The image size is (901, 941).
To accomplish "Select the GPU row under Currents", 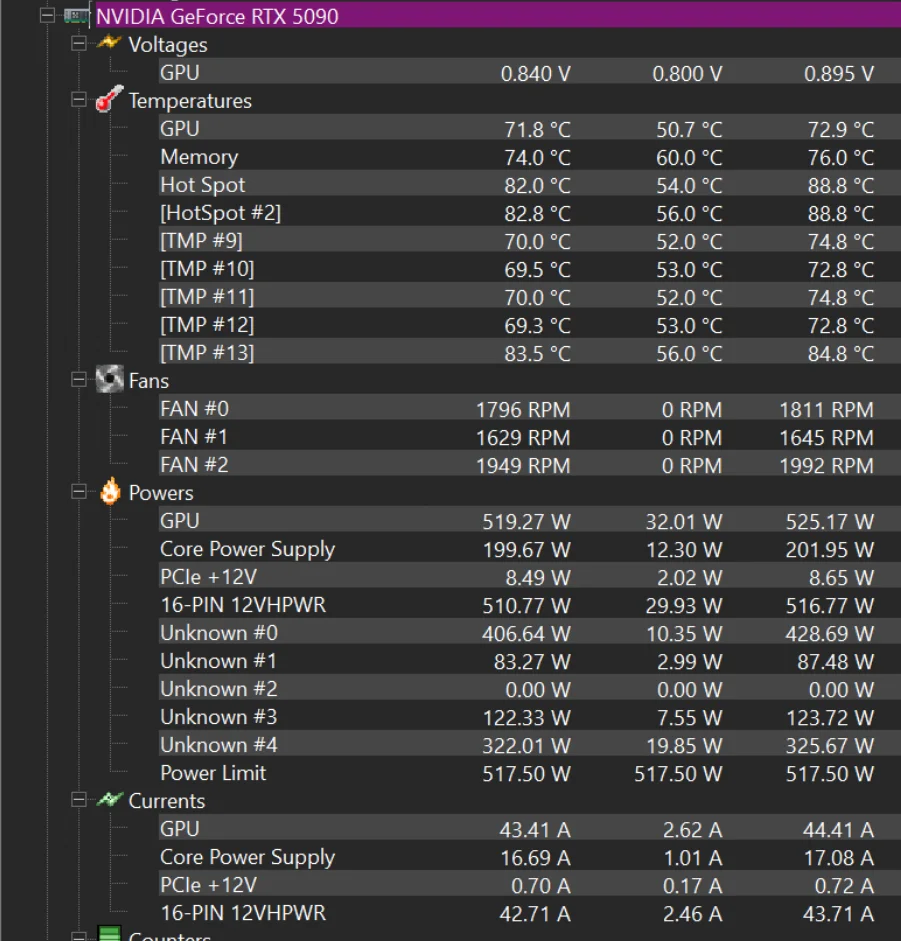I will coord(529,829).
